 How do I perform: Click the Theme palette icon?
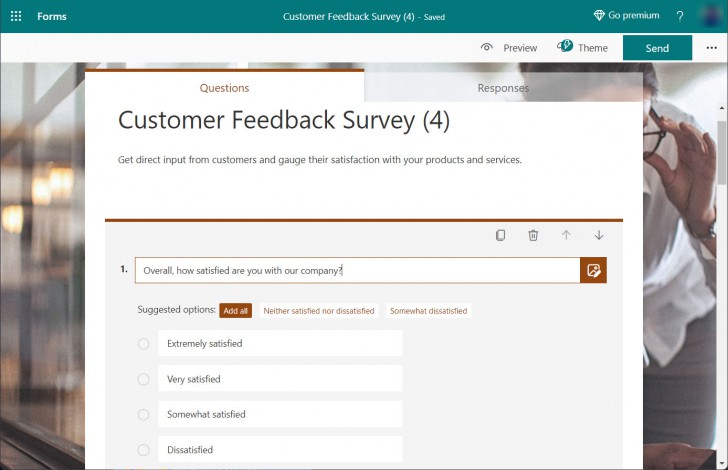(x=565, y=46)
